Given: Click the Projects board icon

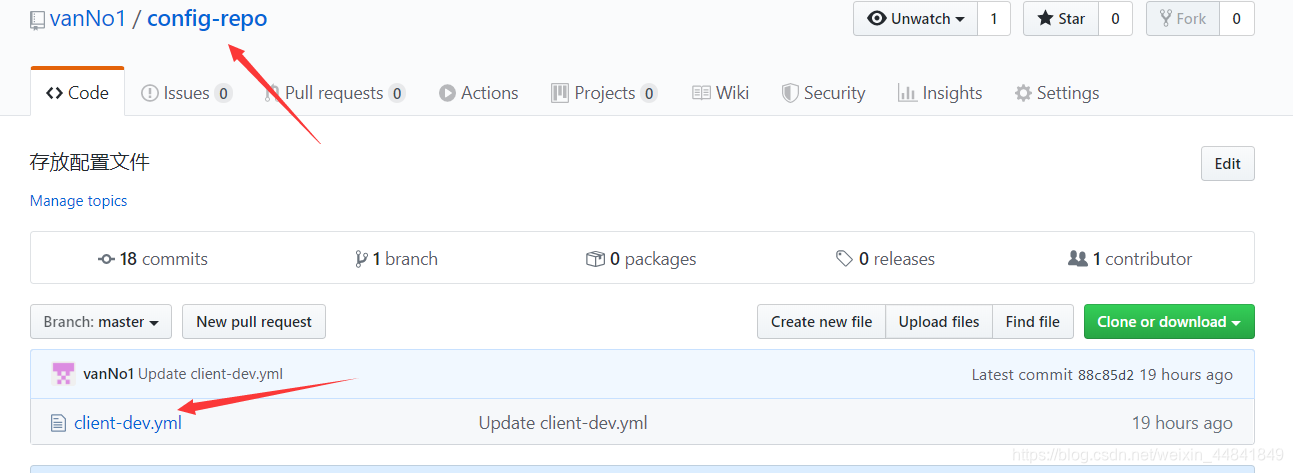Looking at the screenshot, I should tap(560, 93).
